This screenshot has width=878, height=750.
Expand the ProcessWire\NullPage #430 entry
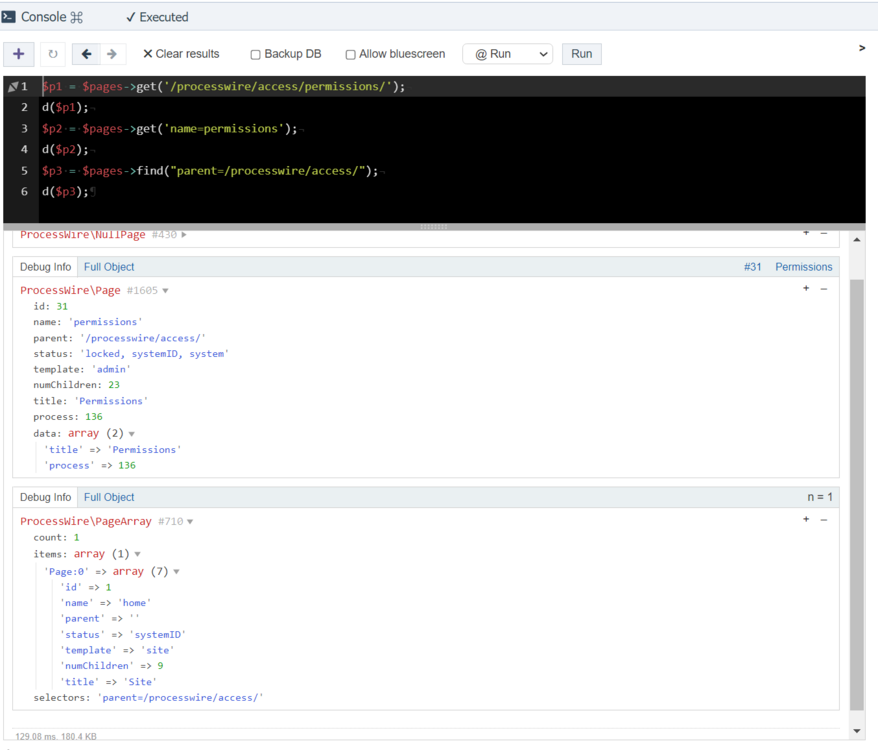click(184, 235)
